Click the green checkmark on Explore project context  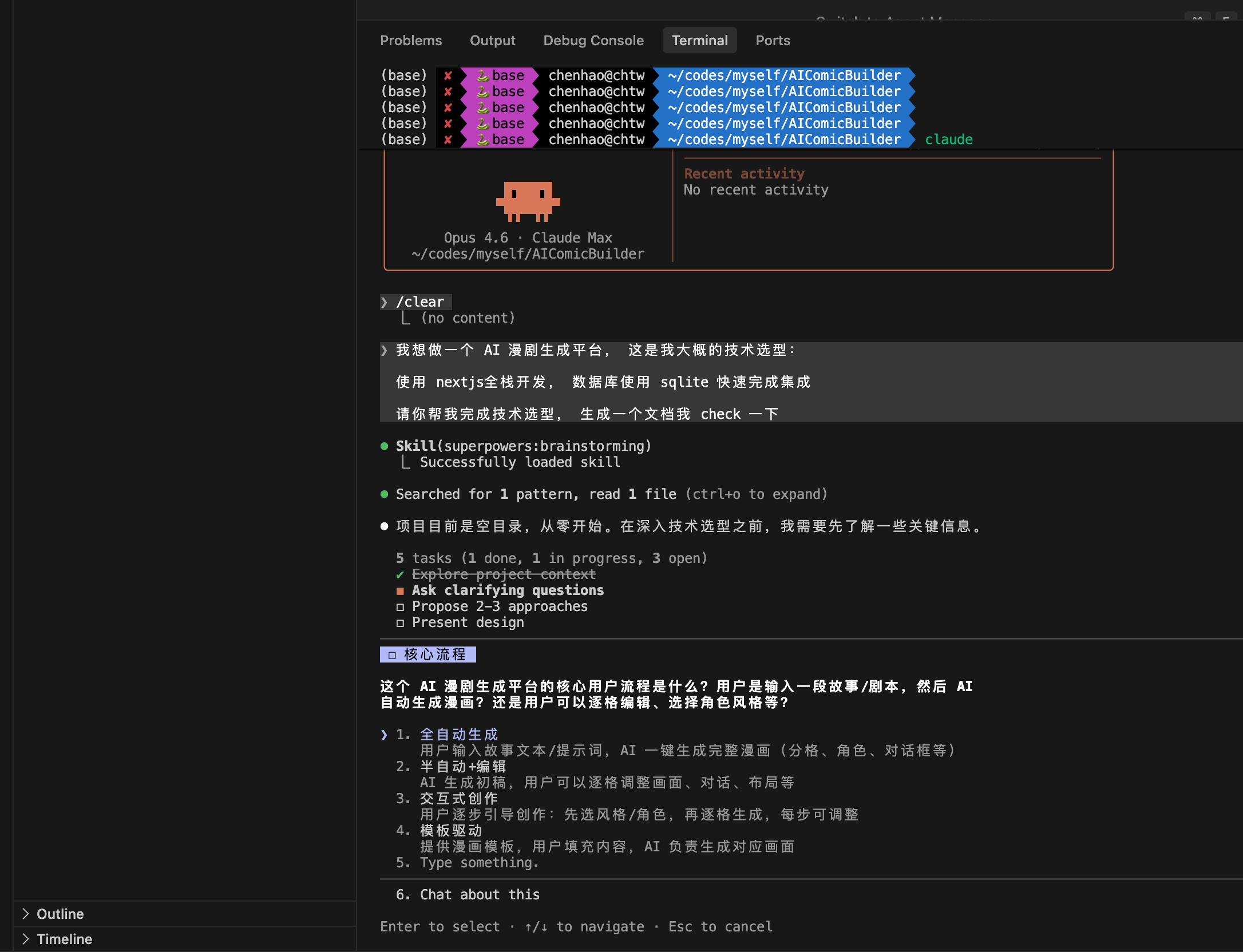tap(400, 574)
